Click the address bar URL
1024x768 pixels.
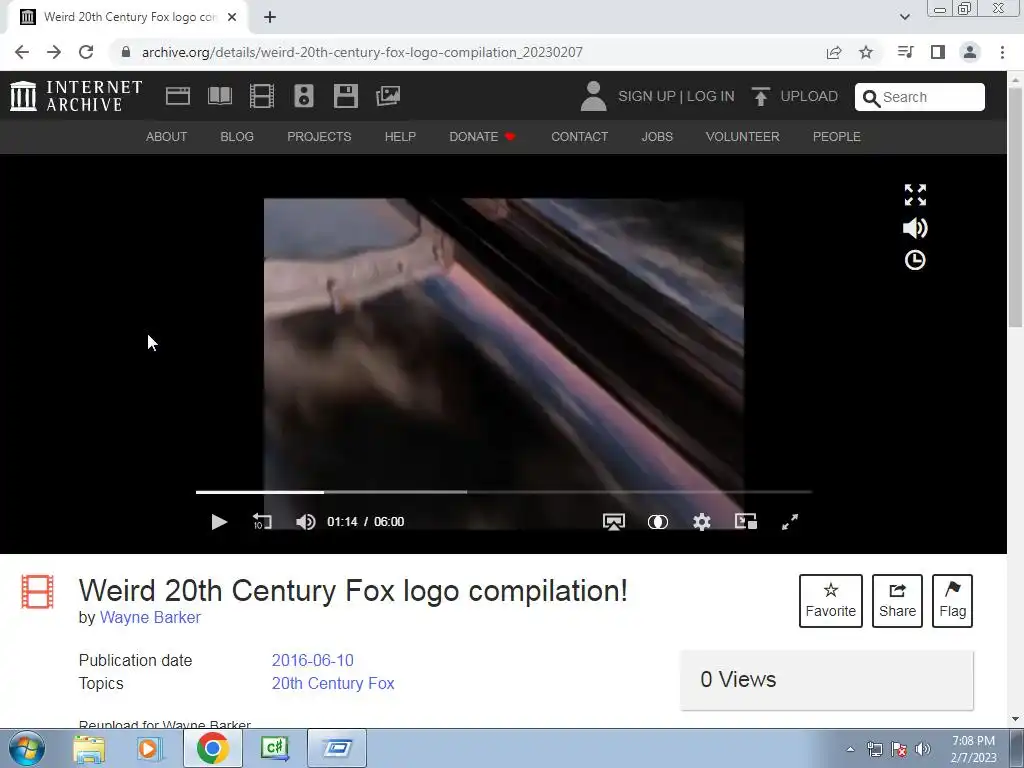(362, 52)
